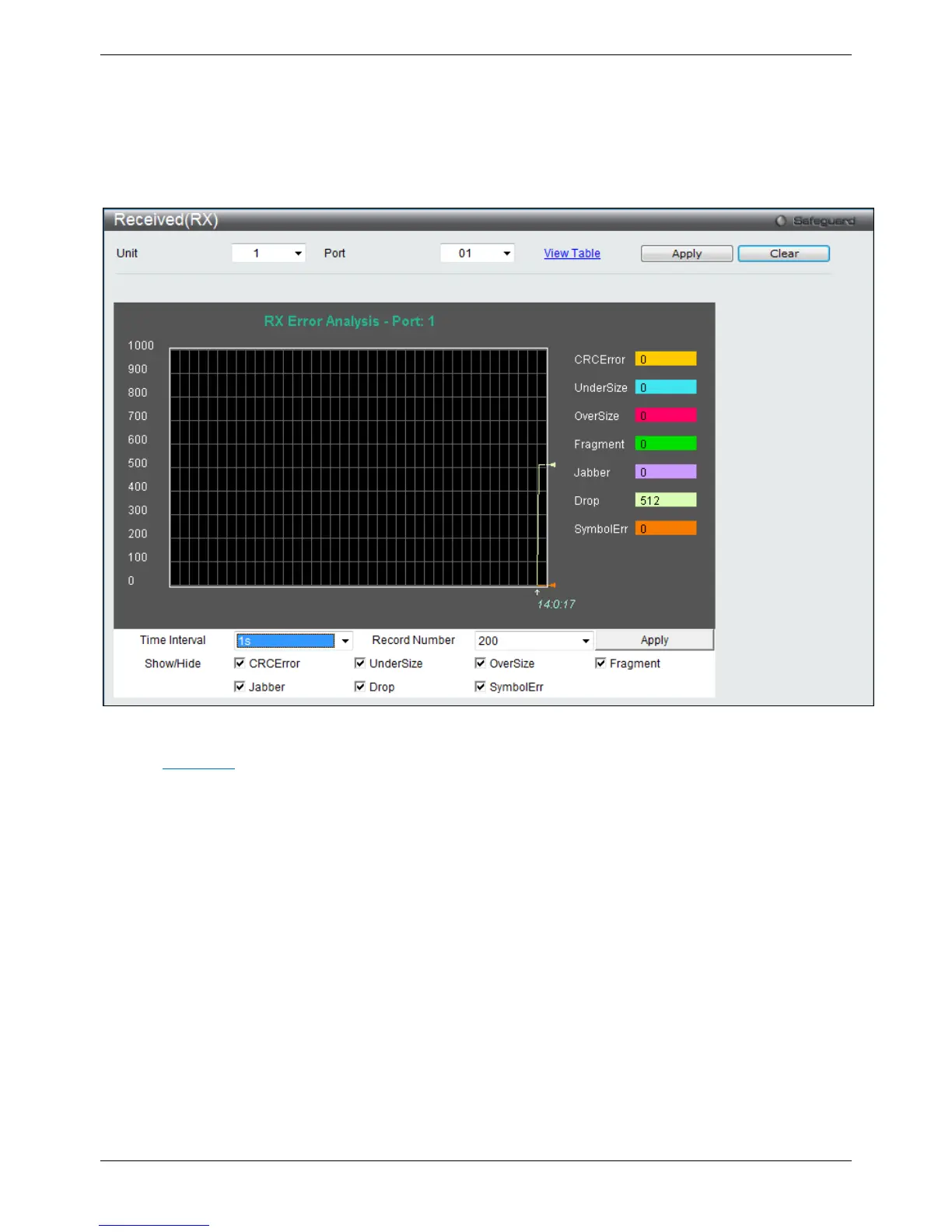Expand the Time Interval dropdown
Viewport: 952px width, 1232px height.
345,641
